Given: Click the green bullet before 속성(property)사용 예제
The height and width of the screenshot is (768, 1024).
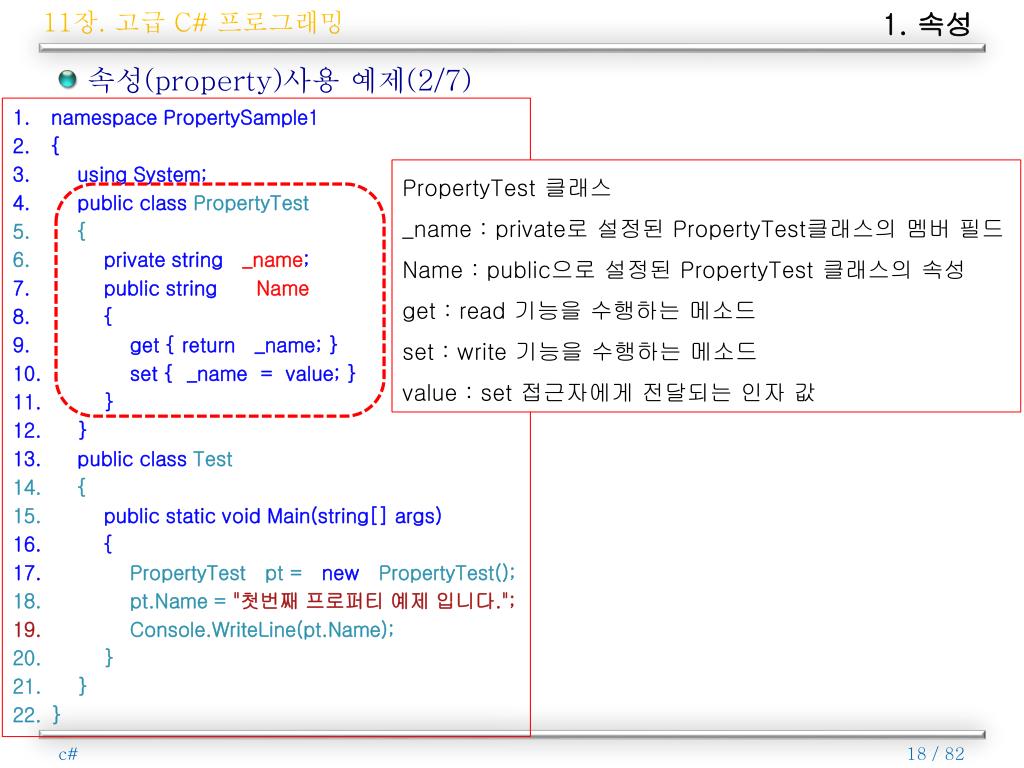Looking at the screenshot, I should (67, 79).
